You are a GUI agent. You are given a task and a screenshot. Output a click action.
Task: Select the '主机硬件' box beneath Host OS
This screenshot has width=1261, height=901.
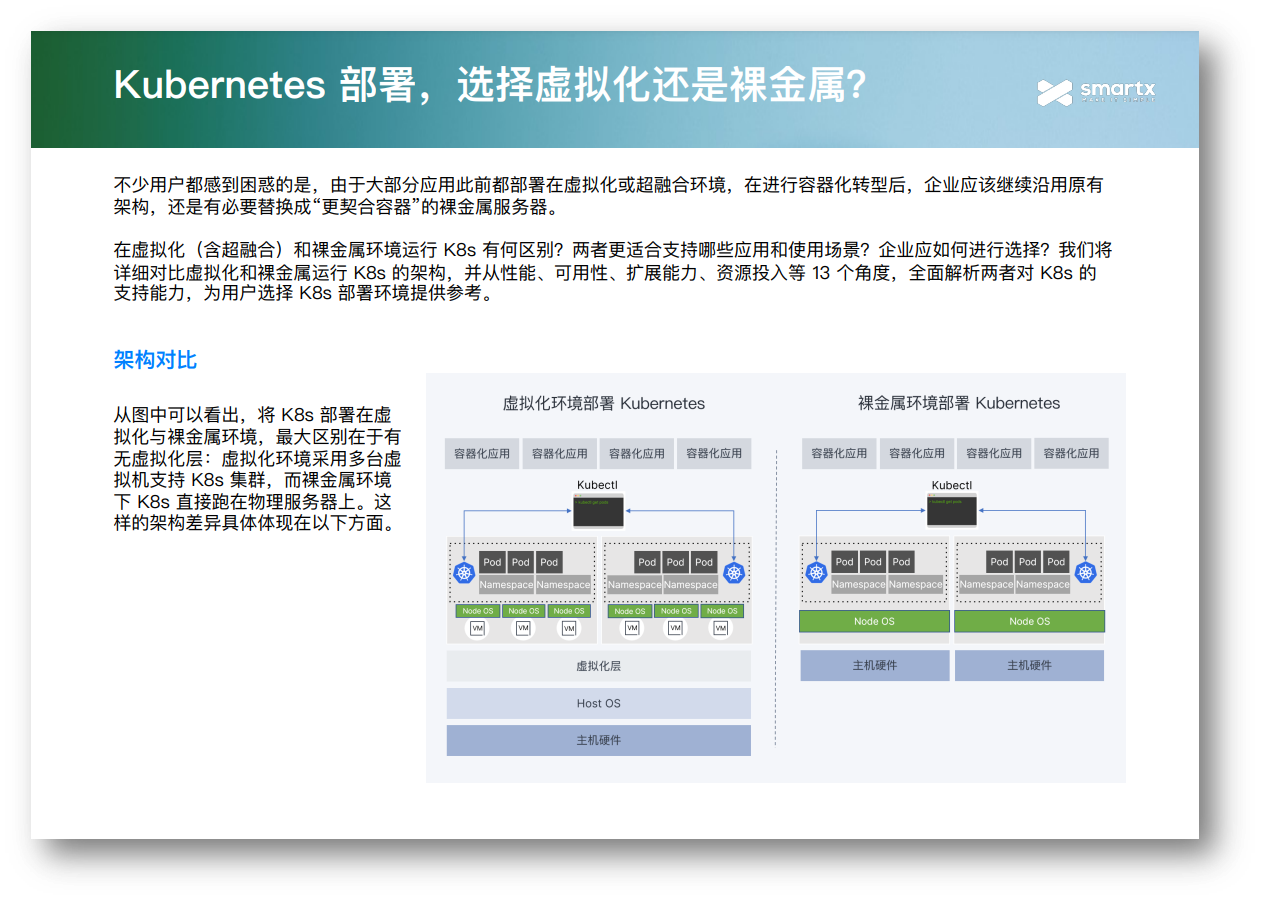598,740
